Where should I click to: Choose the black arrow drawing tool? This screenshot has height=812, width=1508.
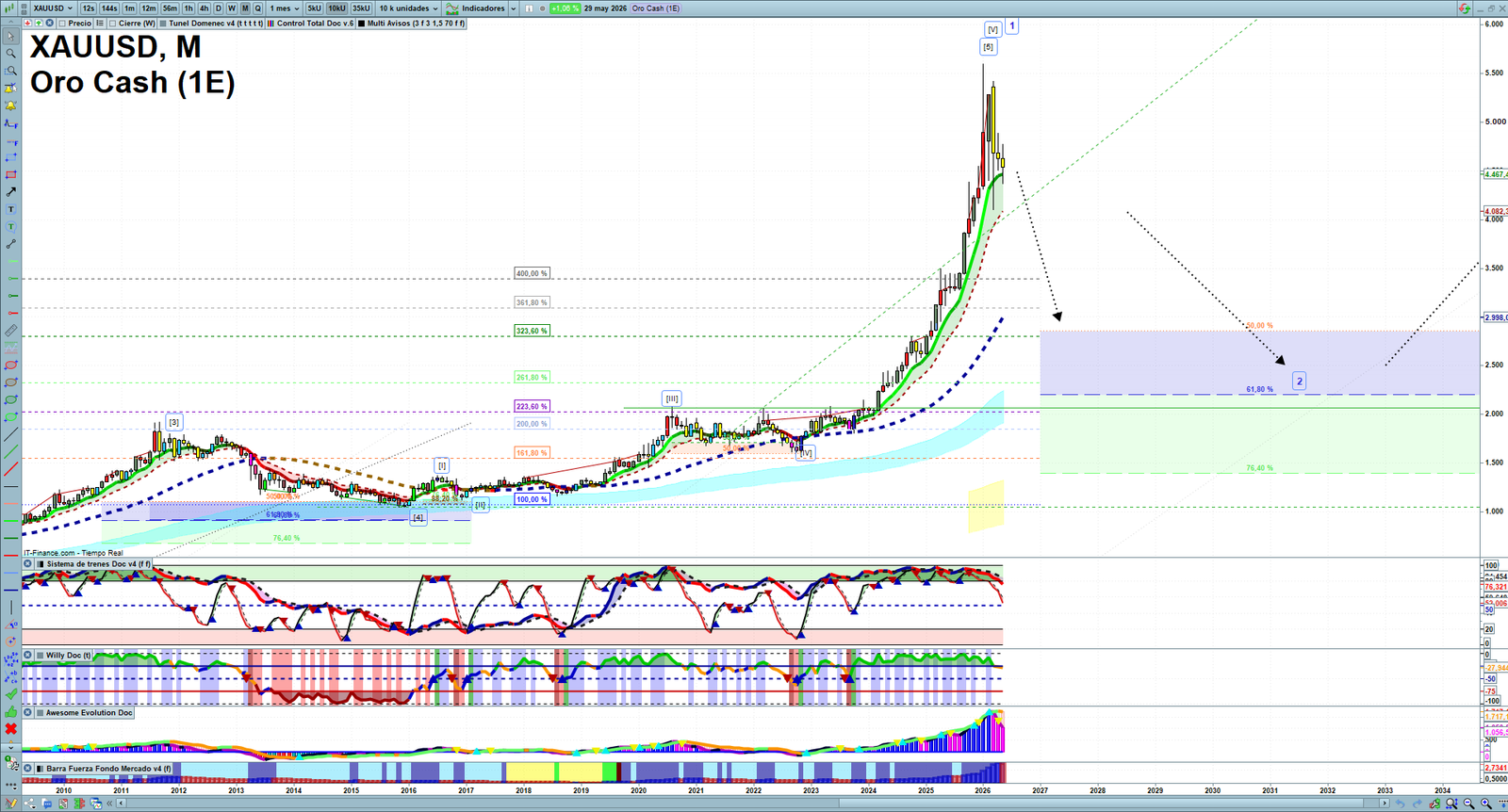click(11, 191)
